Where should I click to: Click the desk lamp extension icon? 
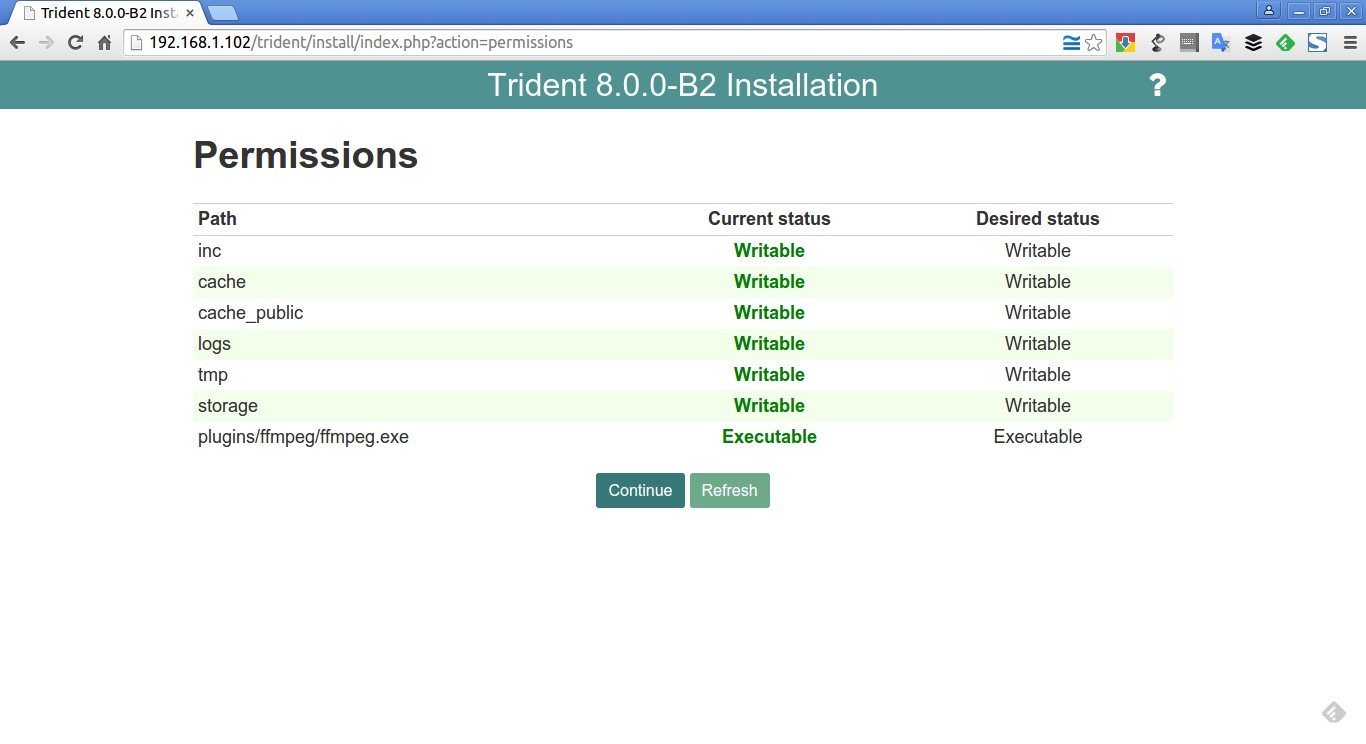[1157, 42]
